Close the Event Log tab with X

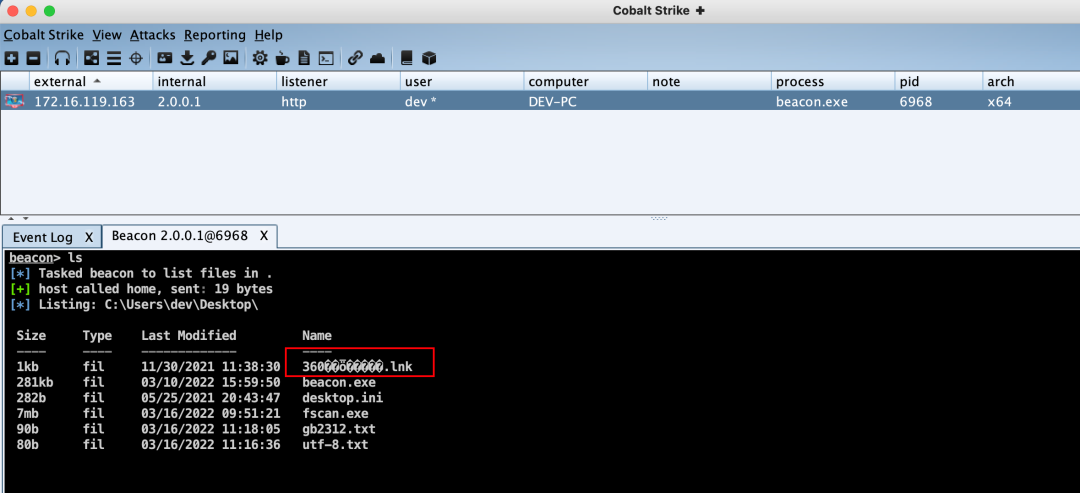pyautogui.click(x=88, y=237)
